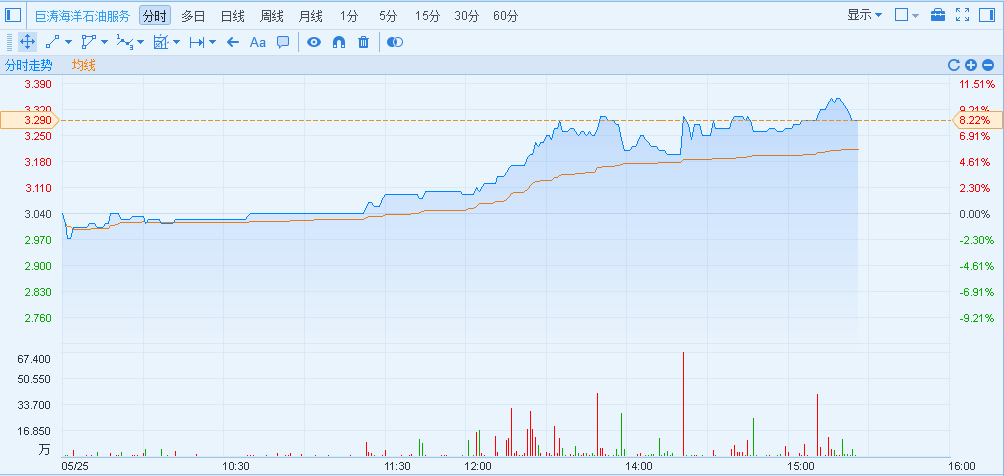The image size is (1004, 476).
Task: Click the 2.760 price axis label
Action: (x=38, y=318)
